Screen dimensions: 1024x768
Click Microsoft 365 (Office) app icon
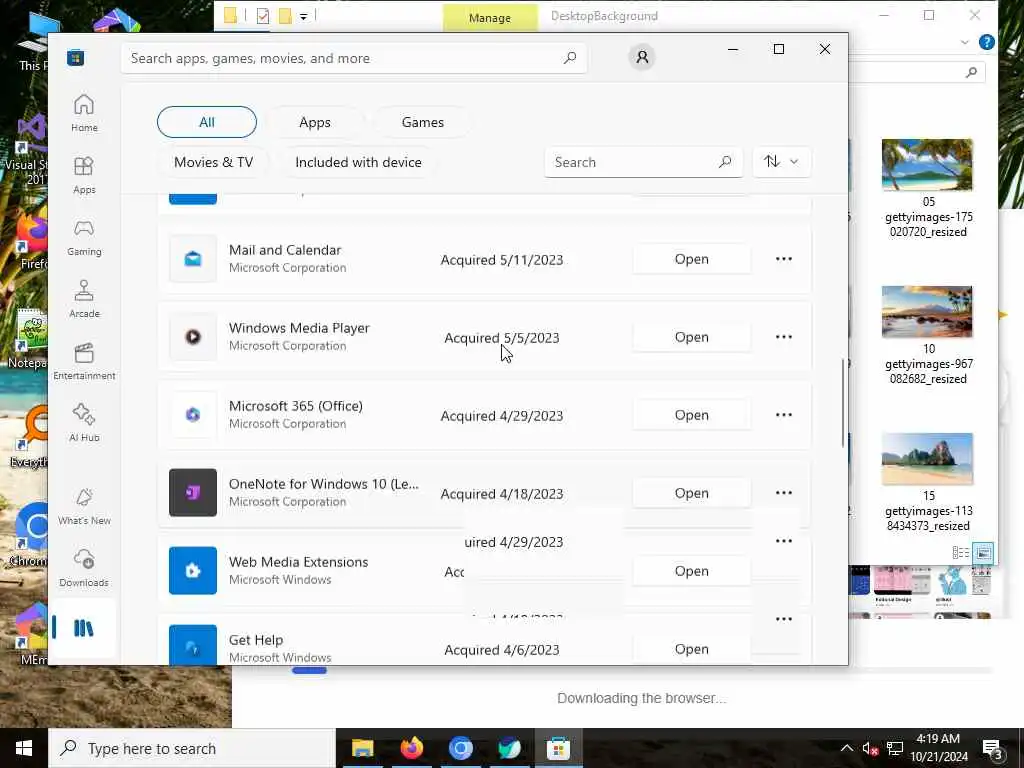coord(193,415)
